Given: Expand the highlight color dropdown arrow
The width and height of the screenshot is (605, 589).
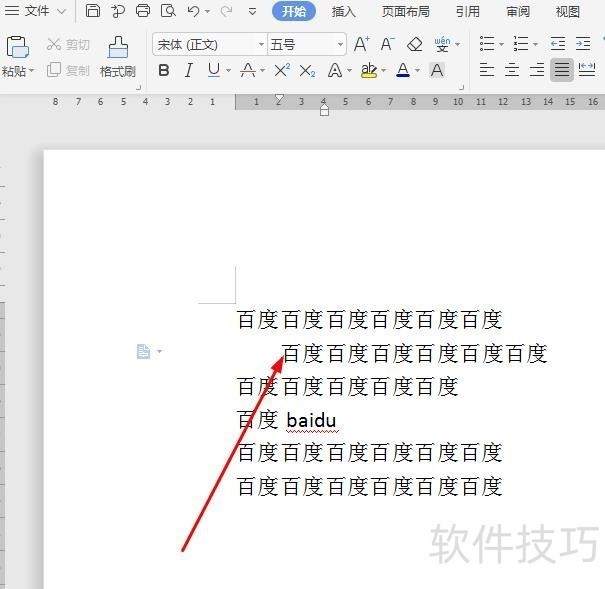Looking at the screenshot, I should (x=384, y=71).
